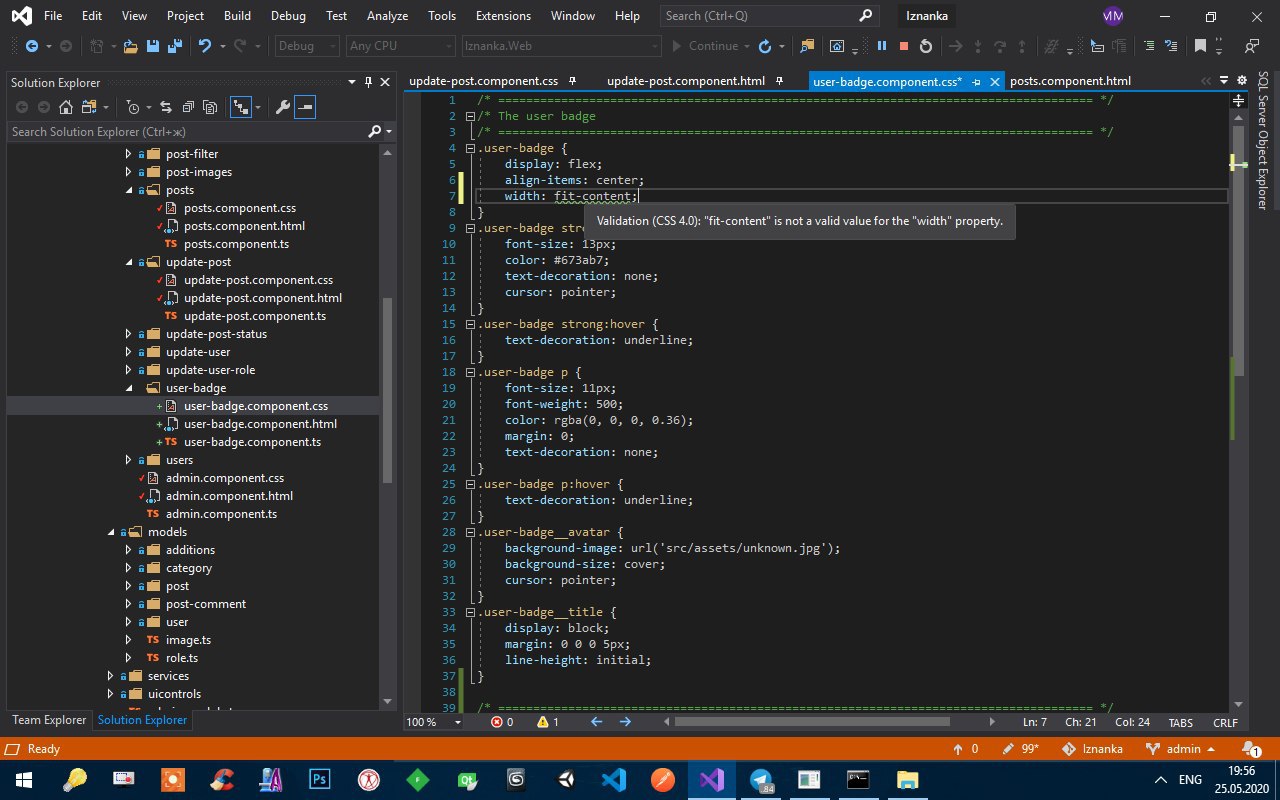Image resolution: width=1280 pixels, height=800 pixels.
Task: Click the 99* pending changes status button
Action: tap(1019, 749)
